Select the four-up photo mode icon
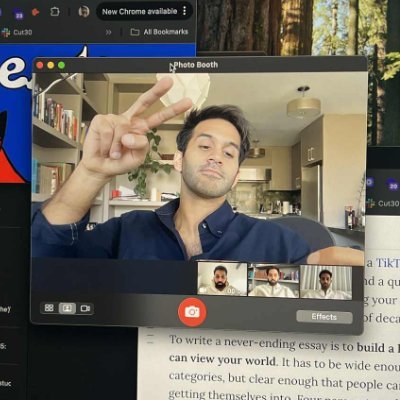400x400 pixels. point(49,308)
